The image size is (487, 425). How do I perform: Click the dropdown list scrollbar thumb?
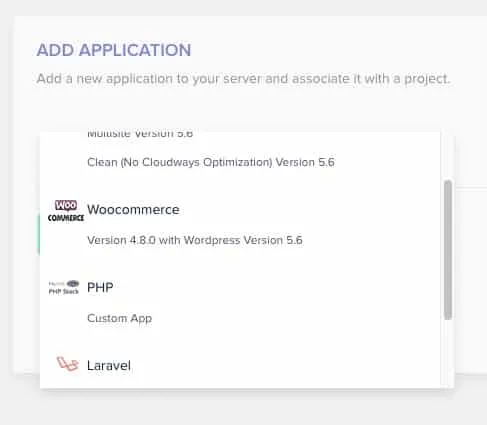[448, 250]
